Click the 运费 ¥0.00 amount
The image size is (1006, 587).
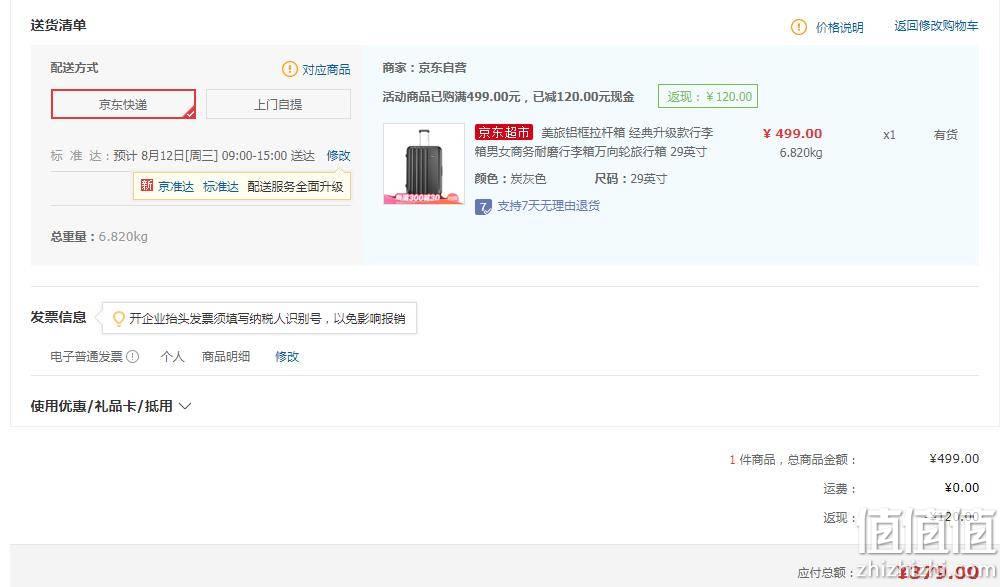click(x=962, y=488)
